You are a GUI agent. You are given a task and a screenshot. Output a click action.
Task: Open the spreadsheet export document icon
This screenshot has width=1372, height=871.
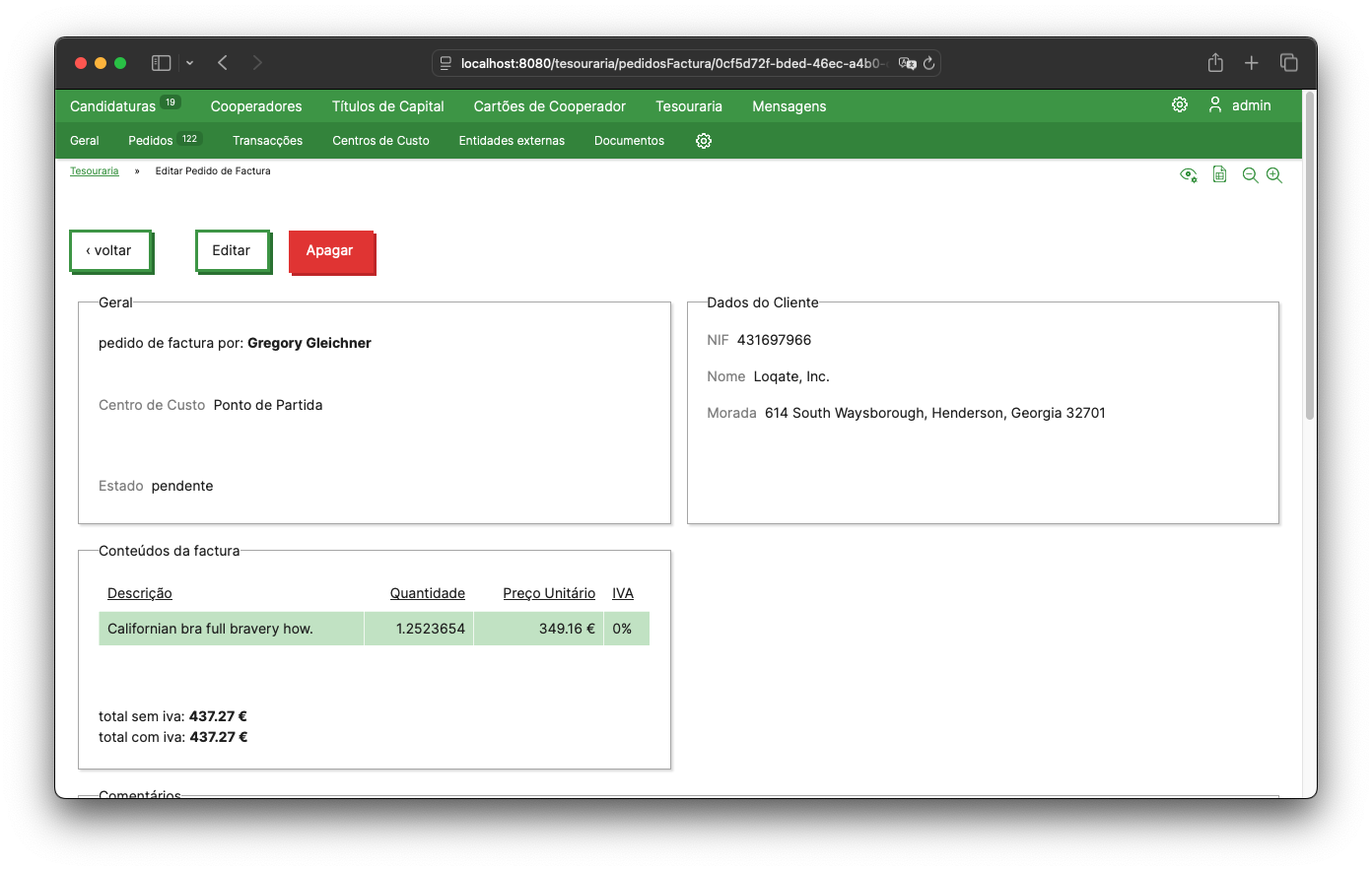1220,174
